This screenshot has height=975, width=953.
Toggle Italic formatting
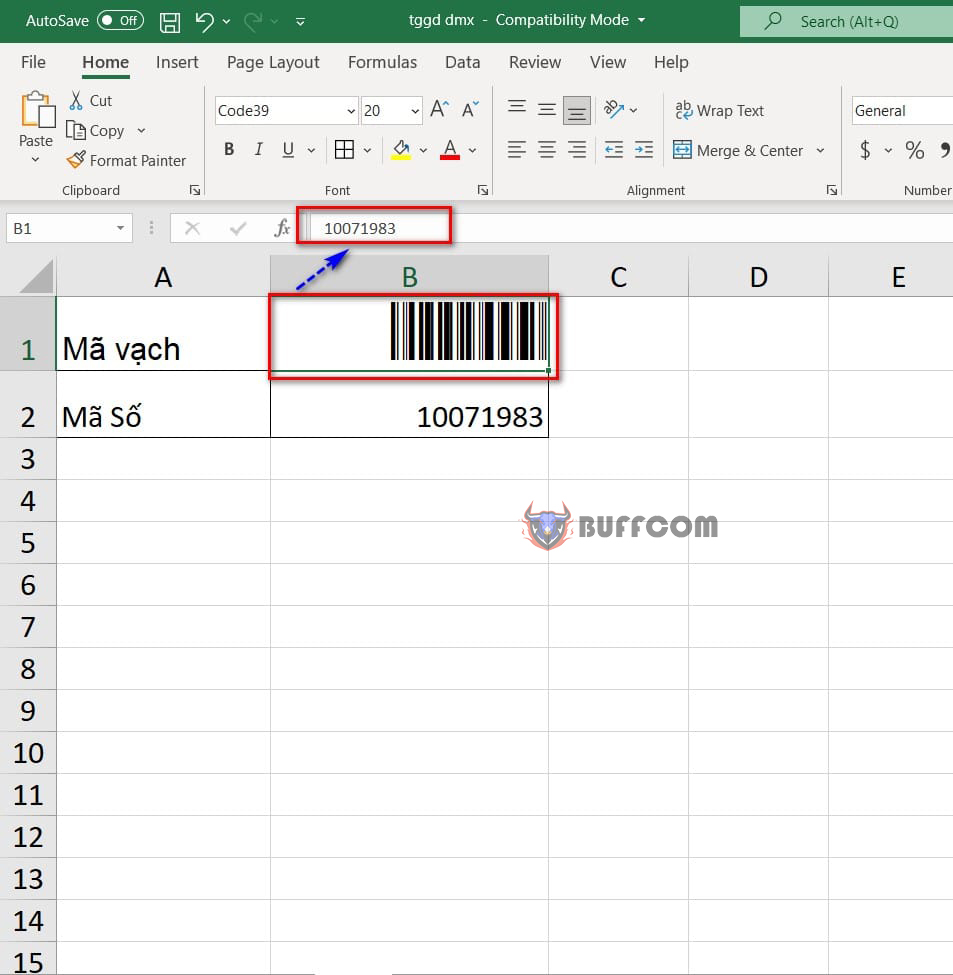[x=259, y=150]
